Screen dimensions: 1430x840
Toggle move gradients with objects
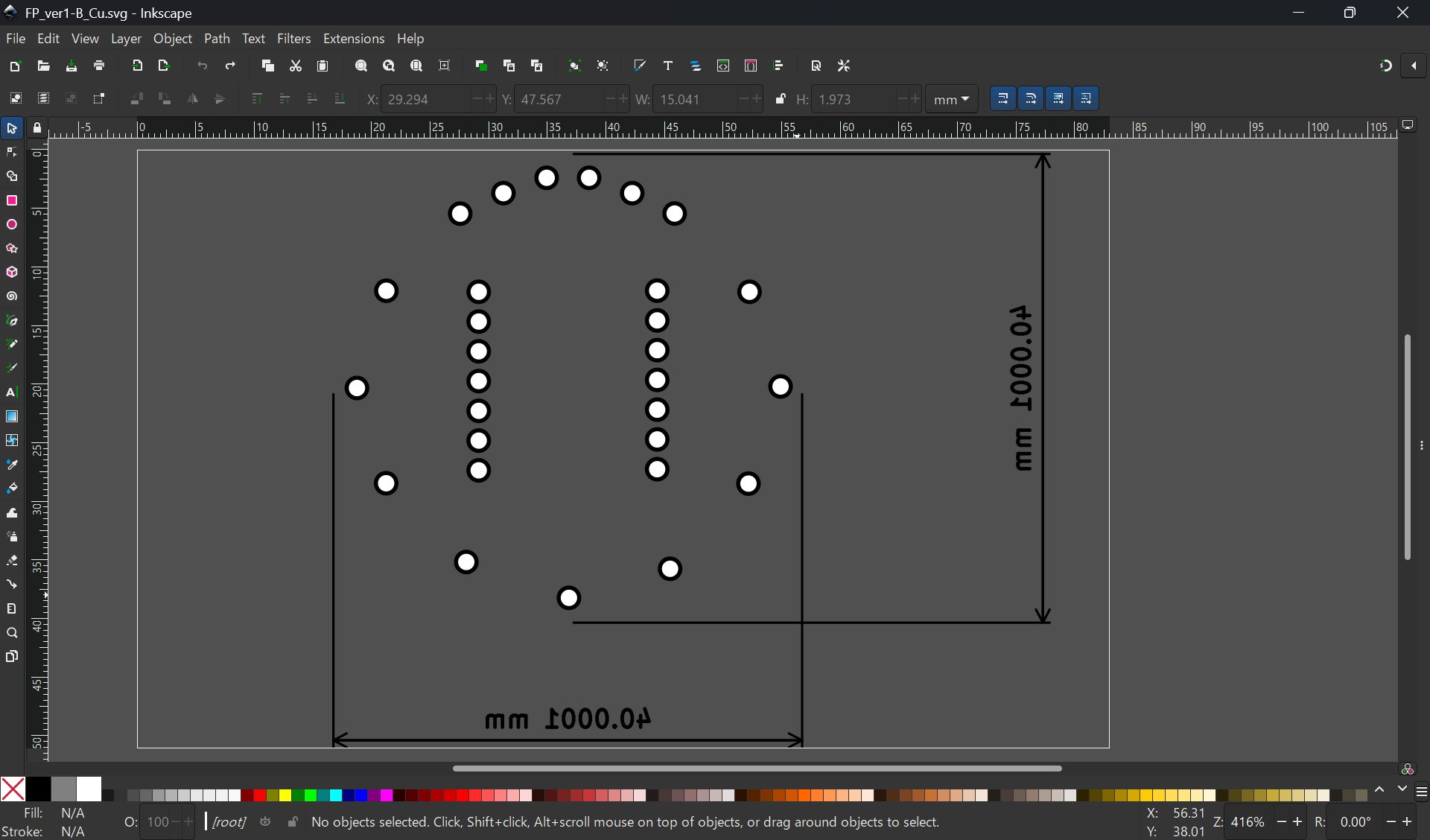point(1058,98)
